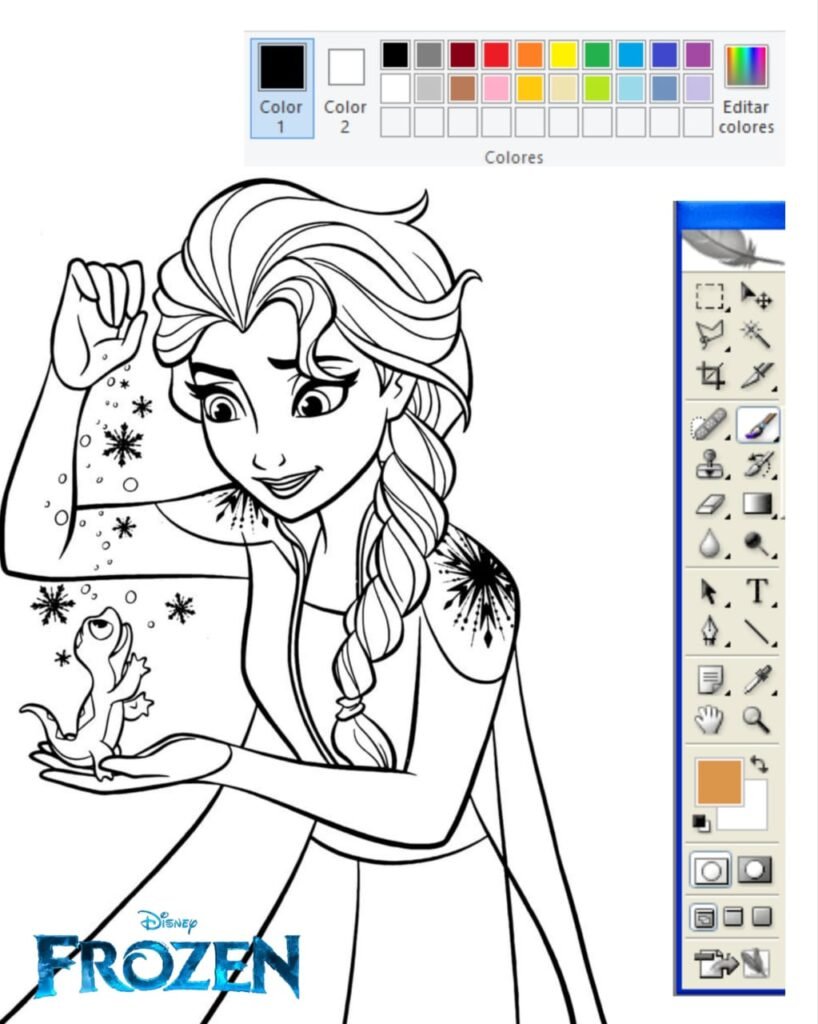Choose full screen mode with menu bar
818x1024 pixels.
(x=733, y=917)
